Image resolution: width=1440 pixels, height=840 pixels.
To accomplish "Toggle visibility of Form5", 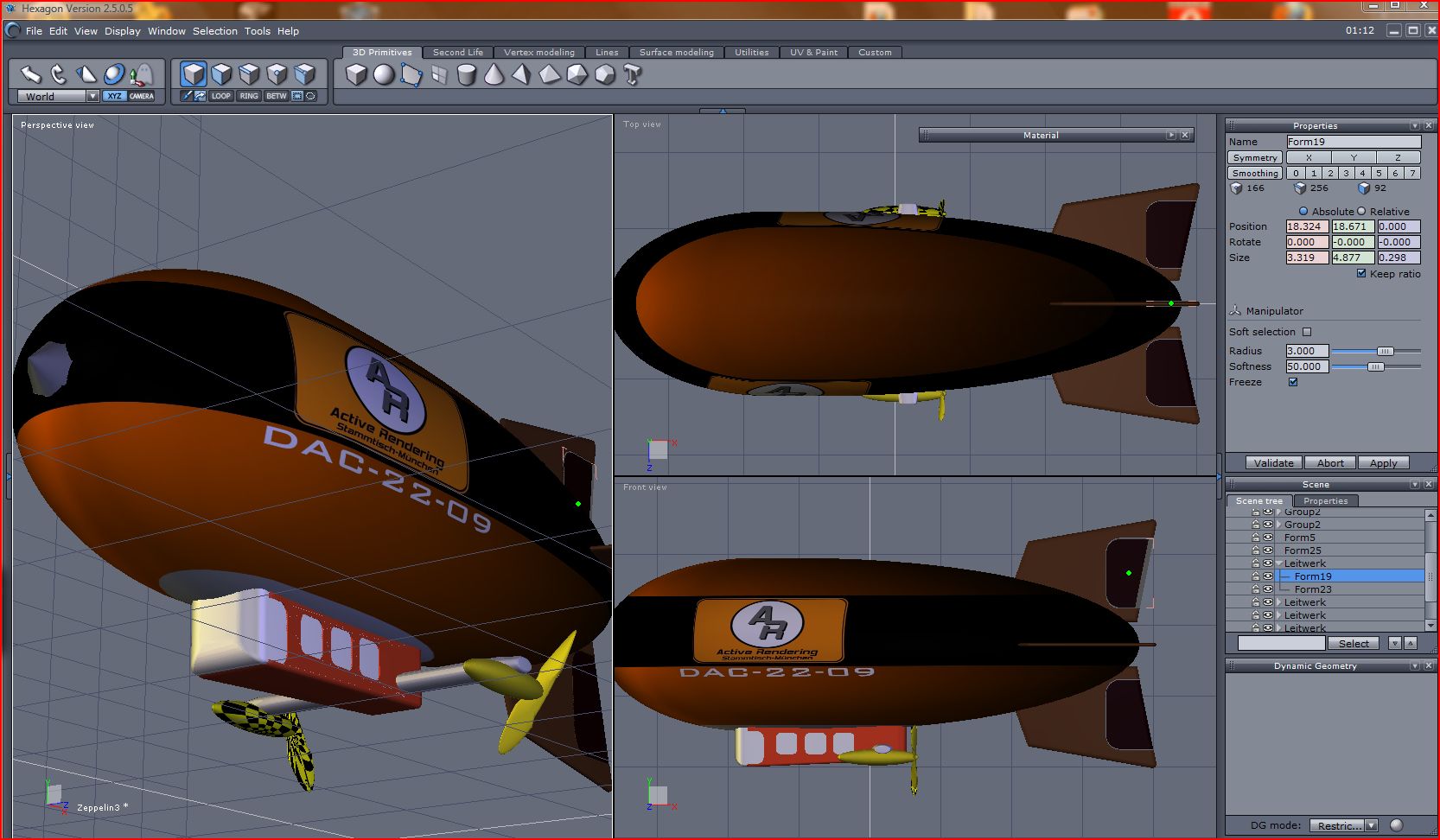I will point(1268,538).
